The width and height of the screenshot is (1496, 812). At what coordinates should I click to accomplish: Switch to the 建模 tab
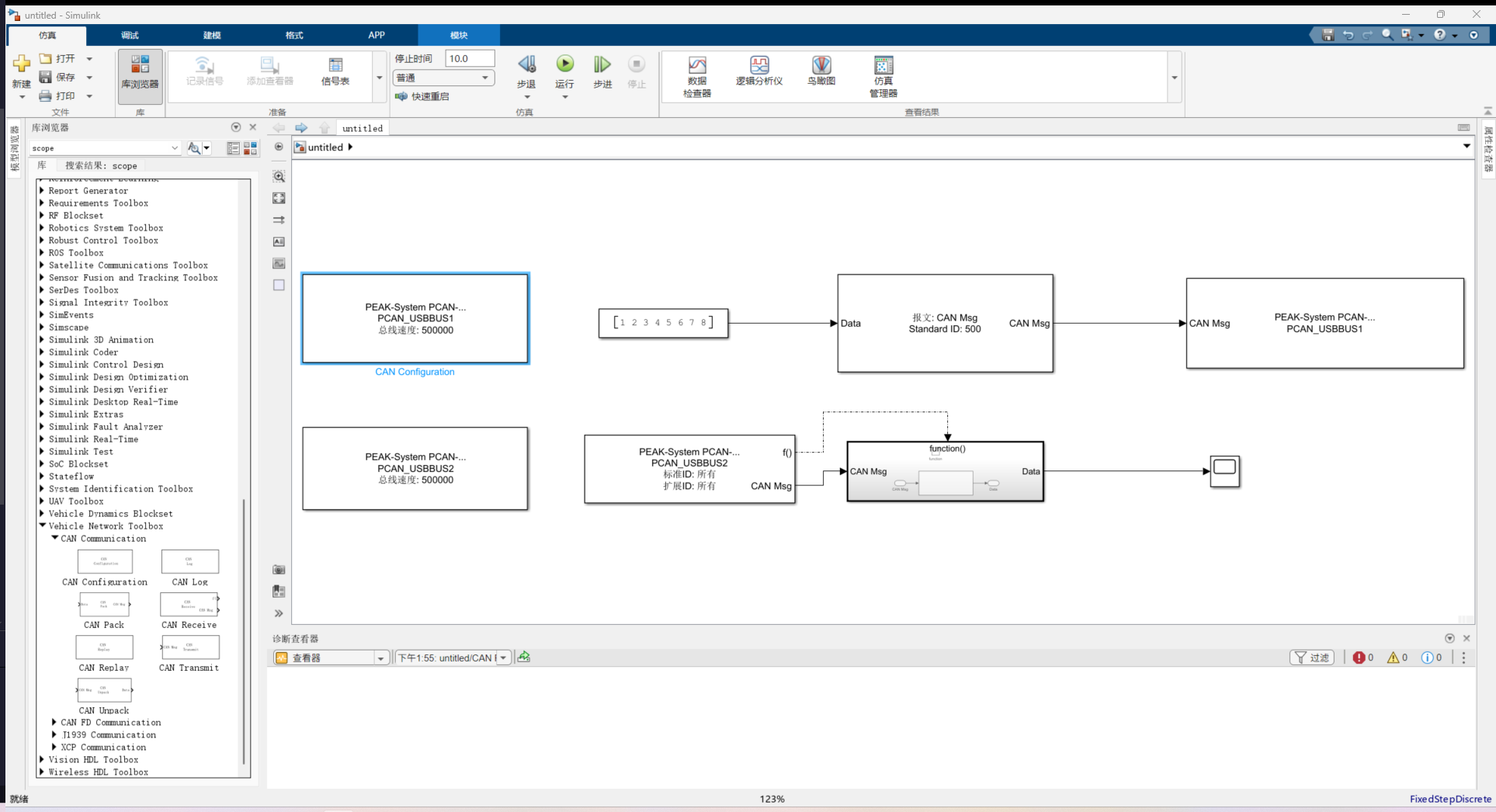pos(212,35)
